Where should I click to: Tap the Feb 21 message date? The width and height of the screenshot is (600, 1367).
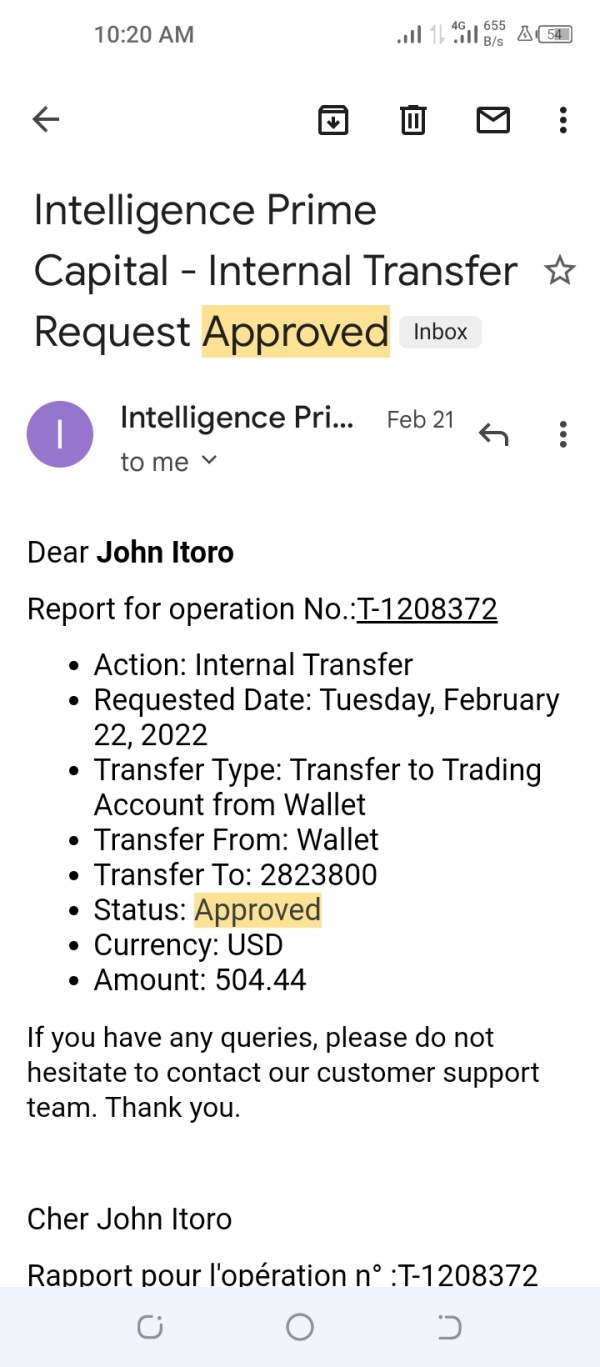click(420, 420)
